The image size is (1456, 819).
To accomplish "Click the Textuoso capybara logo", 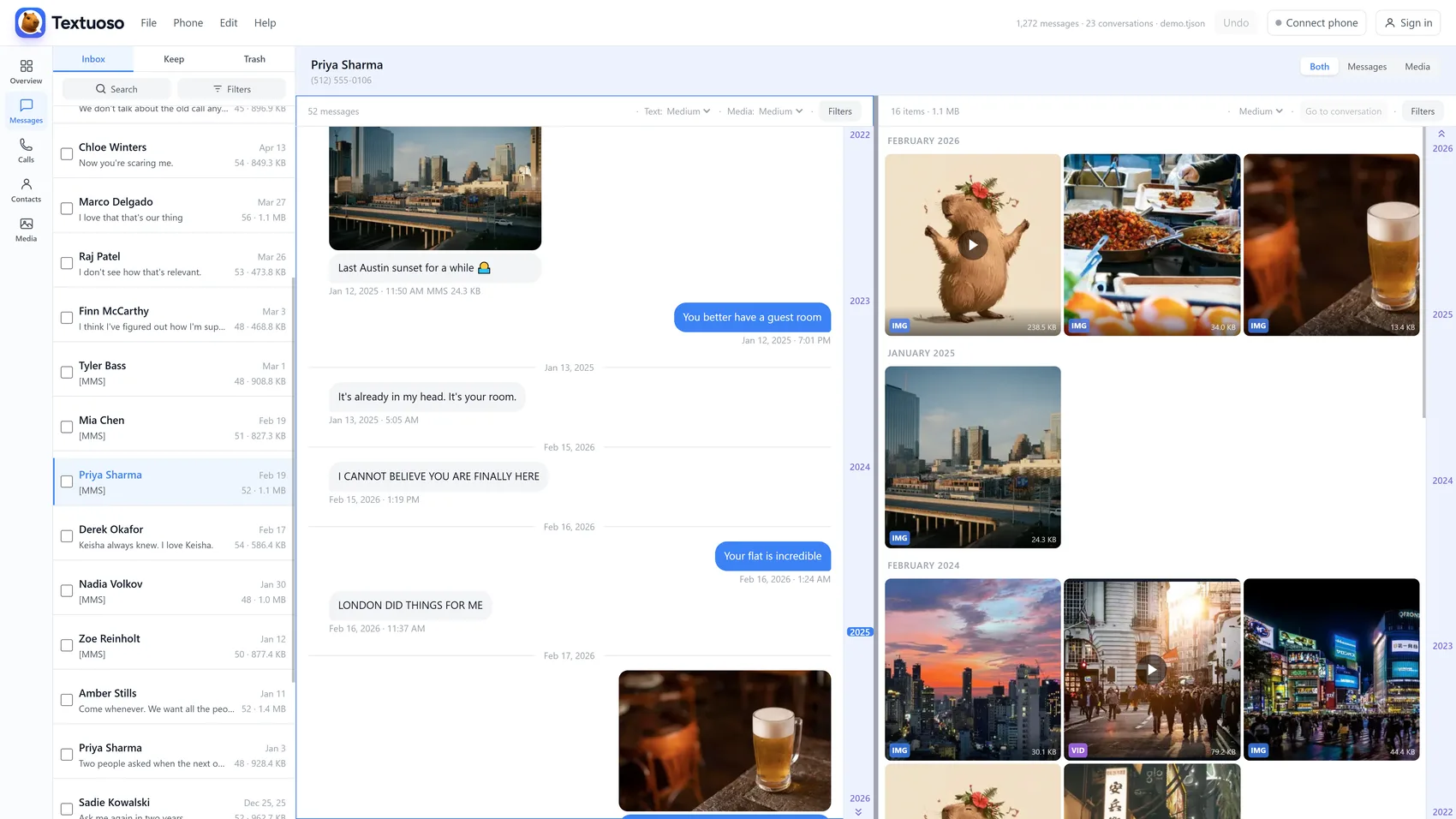I will tap(30, 23).
